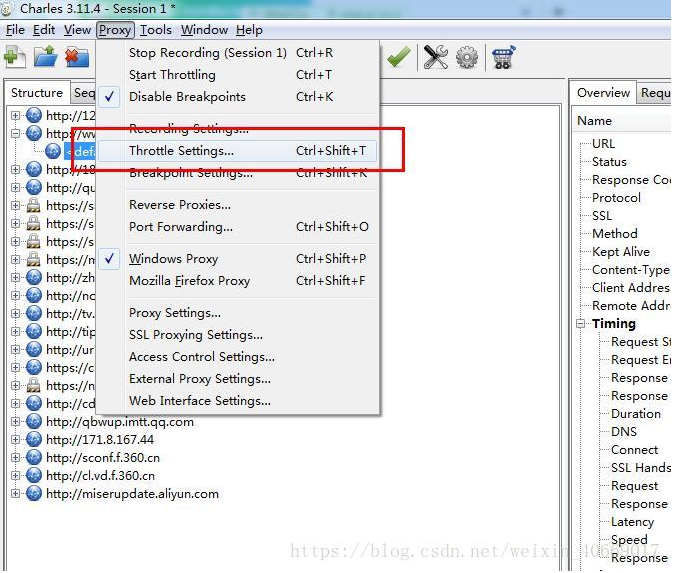Collapse the Timing section in Overview
Screen dimensions: 690x573
(581, 323)
